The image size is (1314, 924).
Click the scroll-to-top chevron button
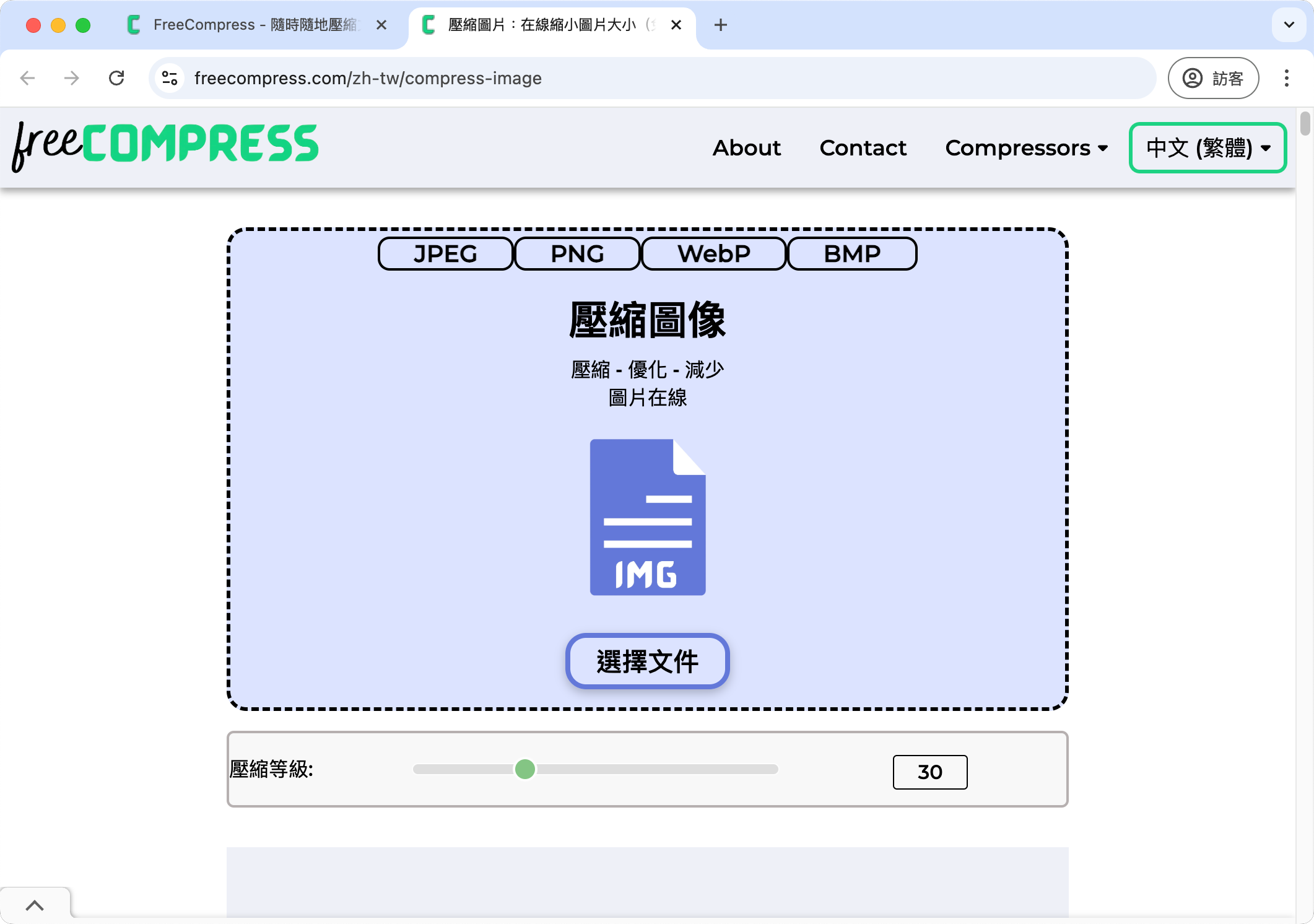35,905
